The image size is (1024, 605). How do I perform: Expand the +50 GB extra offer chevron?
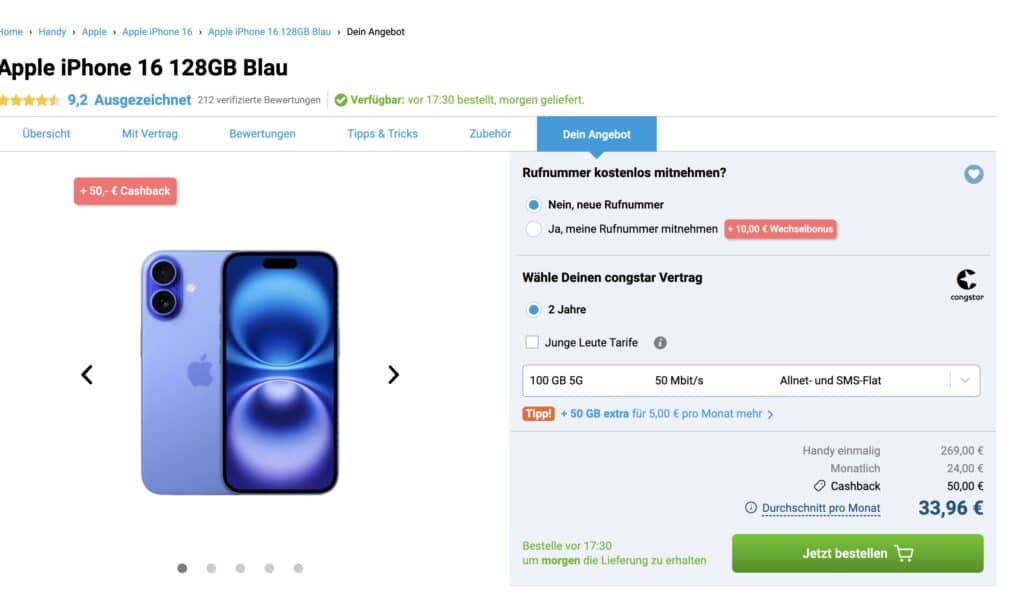[770, 414]
